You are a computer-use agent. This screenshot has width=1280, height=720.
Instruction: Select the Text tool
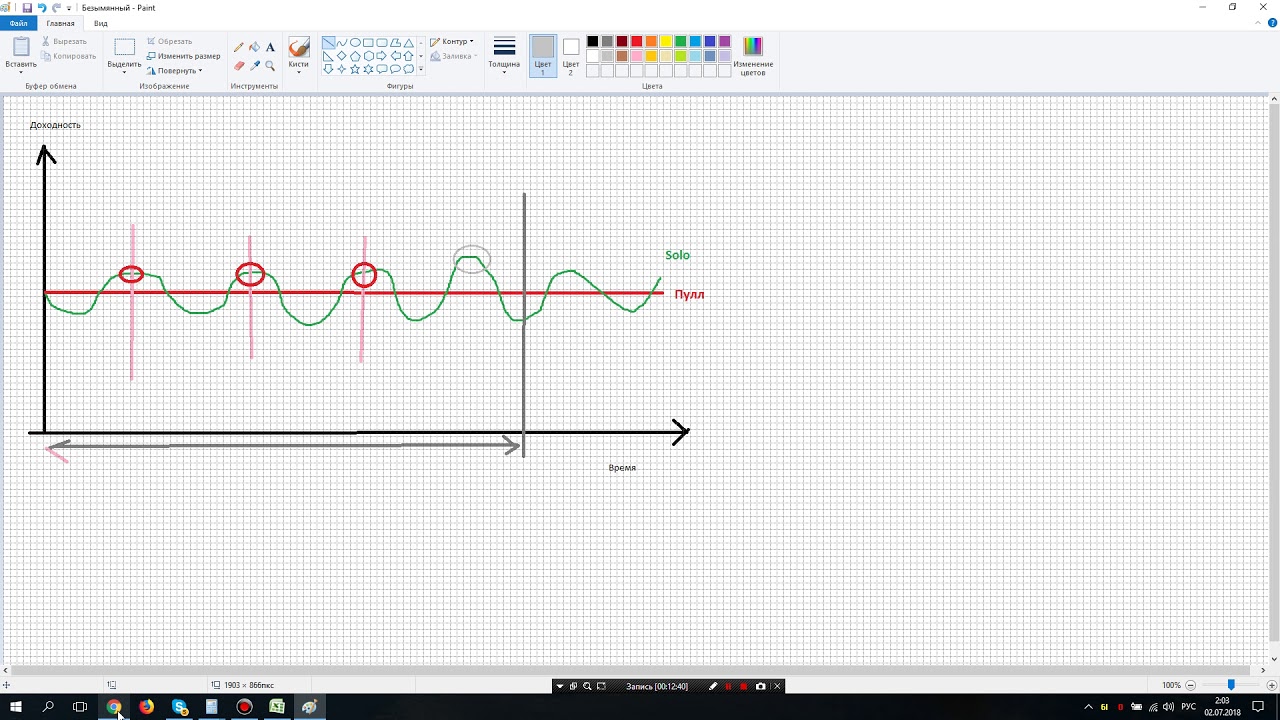270,47
